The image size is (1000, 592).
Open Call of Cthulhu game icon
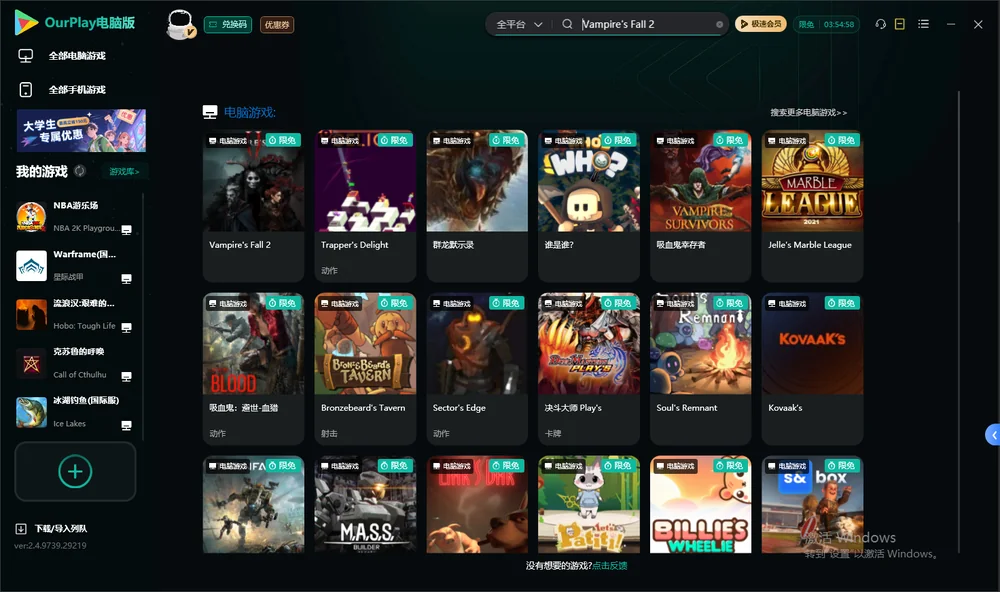(31, 364)
